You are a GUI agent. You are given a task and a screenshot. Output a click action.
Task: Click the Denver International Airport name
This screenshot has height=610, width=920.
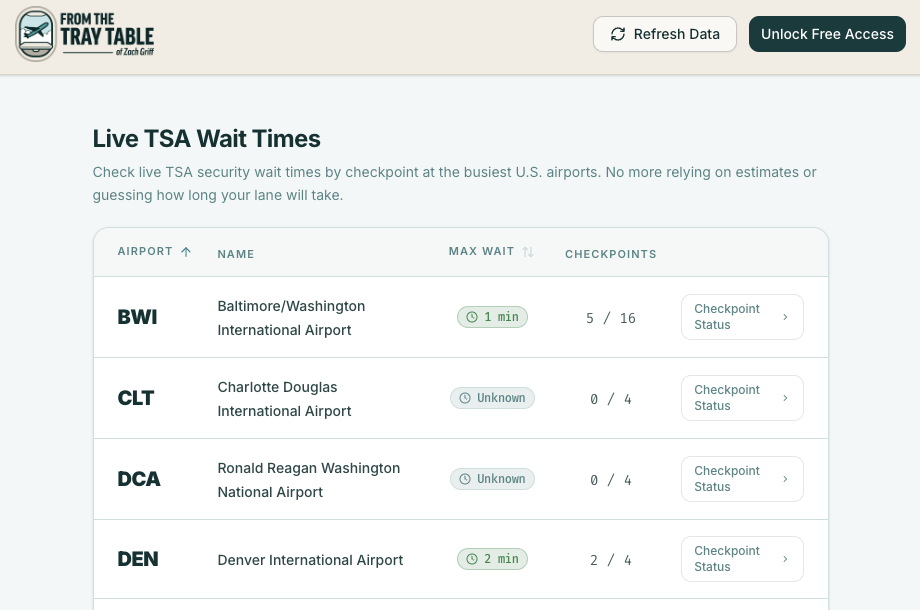click(x=310, y=560)
